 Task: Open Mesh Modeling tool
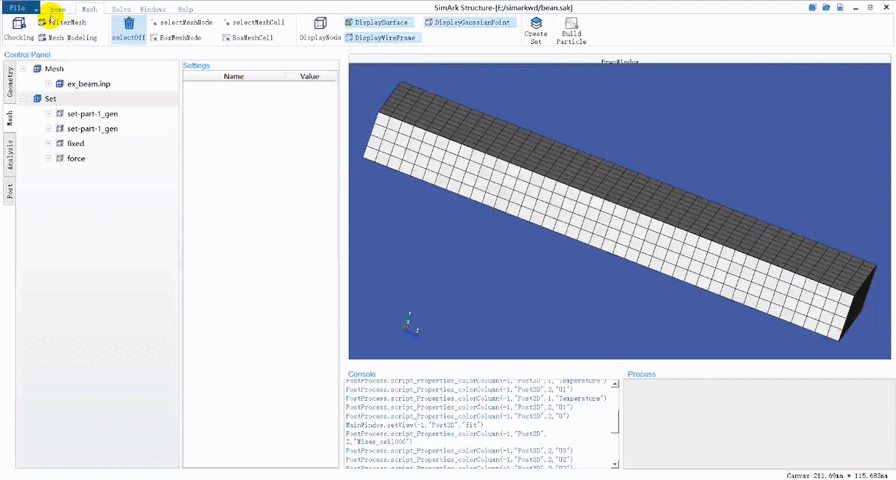(68, 38)
